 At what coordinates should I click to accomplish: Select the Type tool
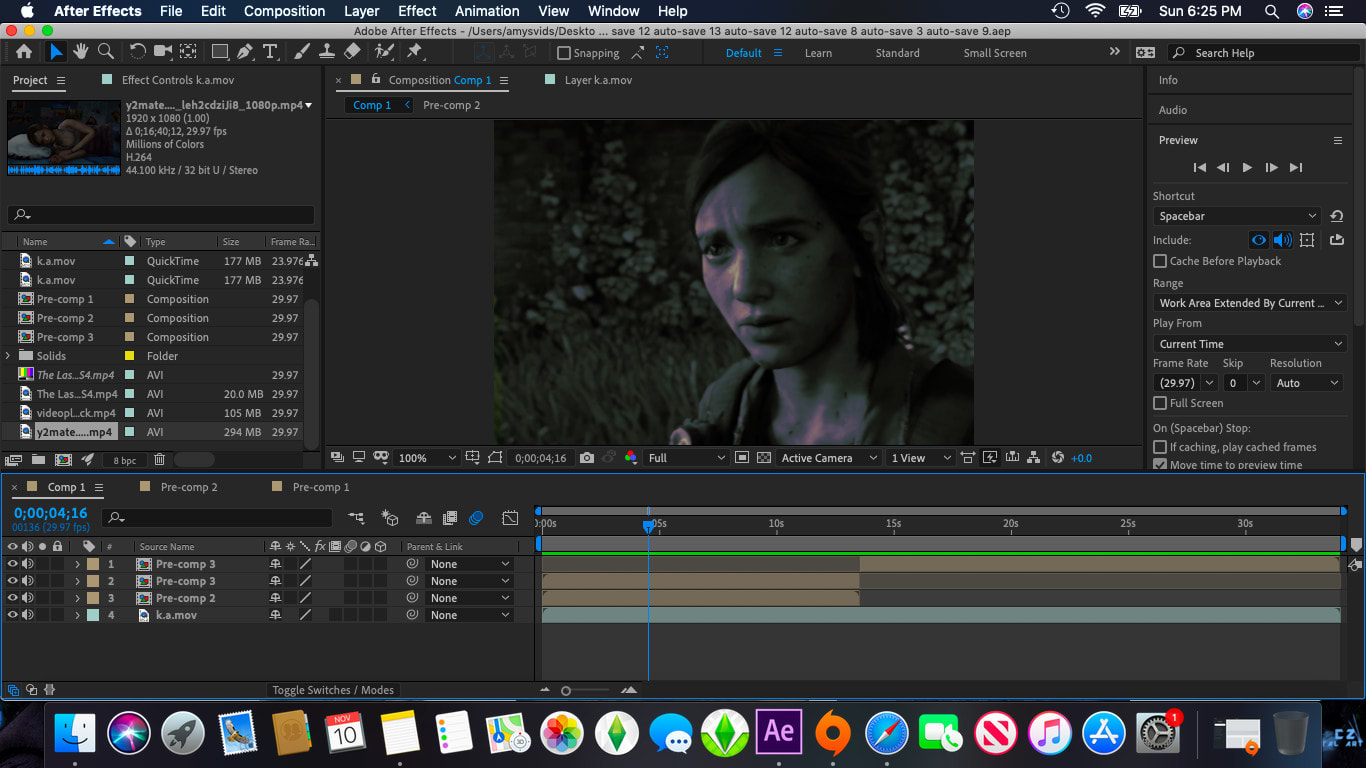tap(270, 52)
